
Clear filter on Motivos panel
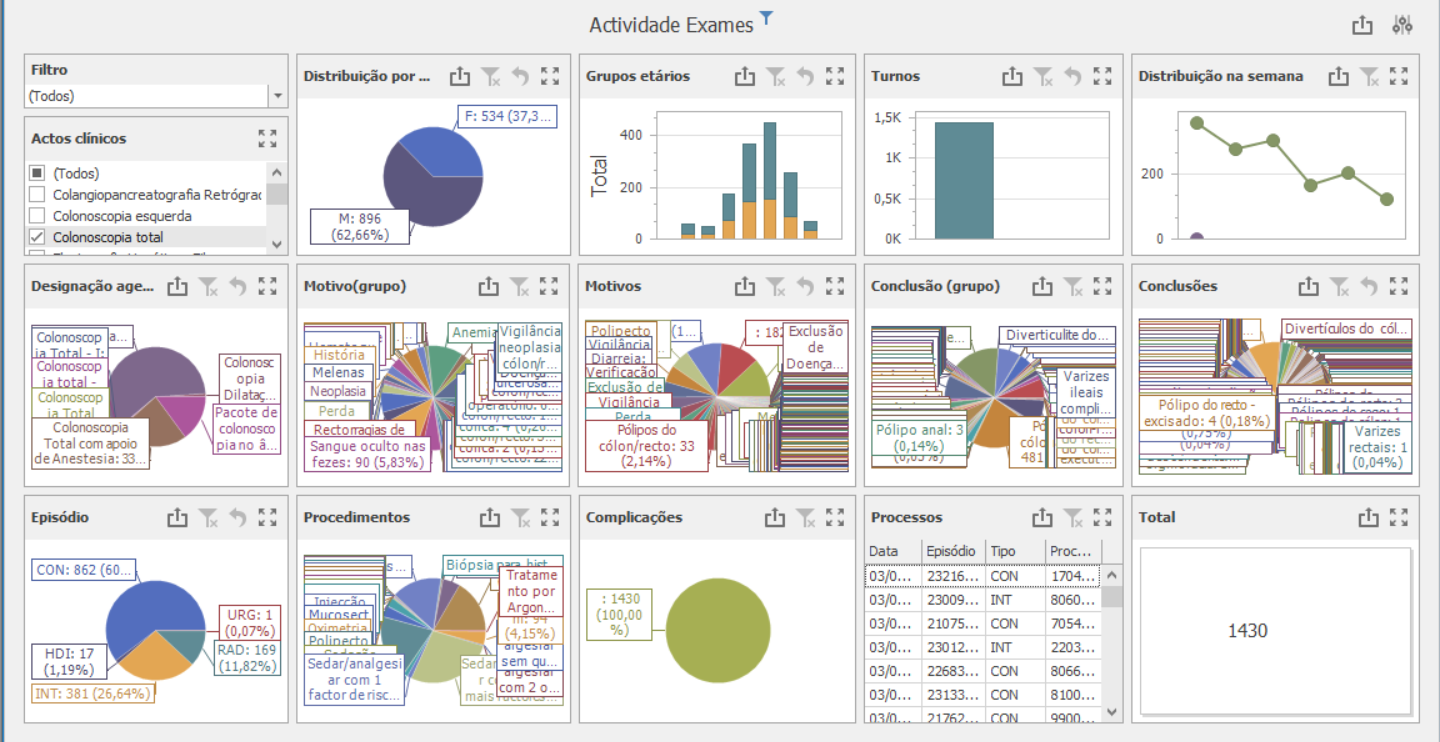(x=775, y=287)
